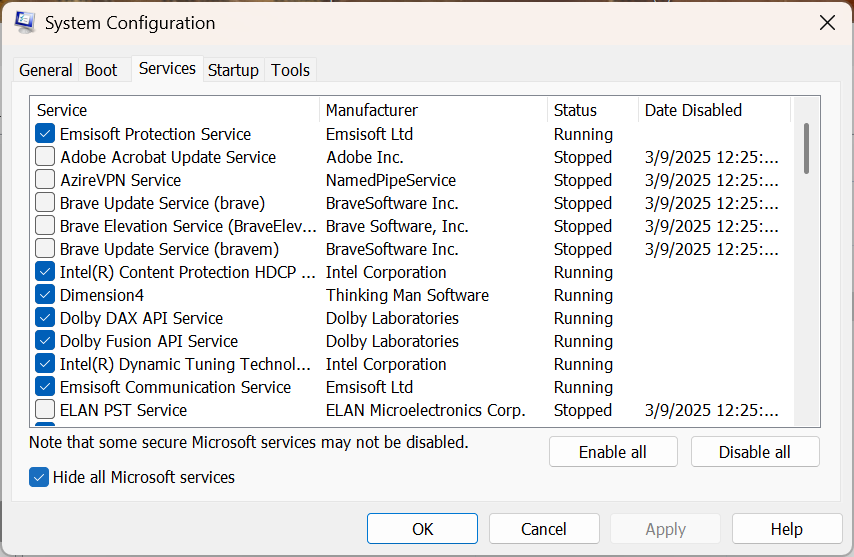Uncheck Dolby Fusion API Service checkbox
The width and height of the screenshot is (854, 557).
[x=45, y=340]
